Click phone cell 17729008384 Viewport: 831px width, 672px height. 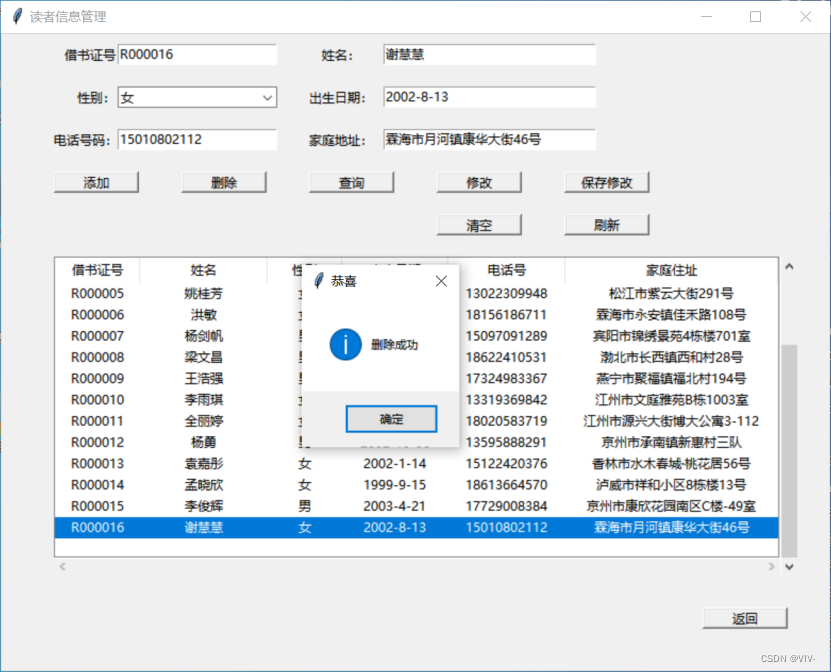(x=507, y=506)
